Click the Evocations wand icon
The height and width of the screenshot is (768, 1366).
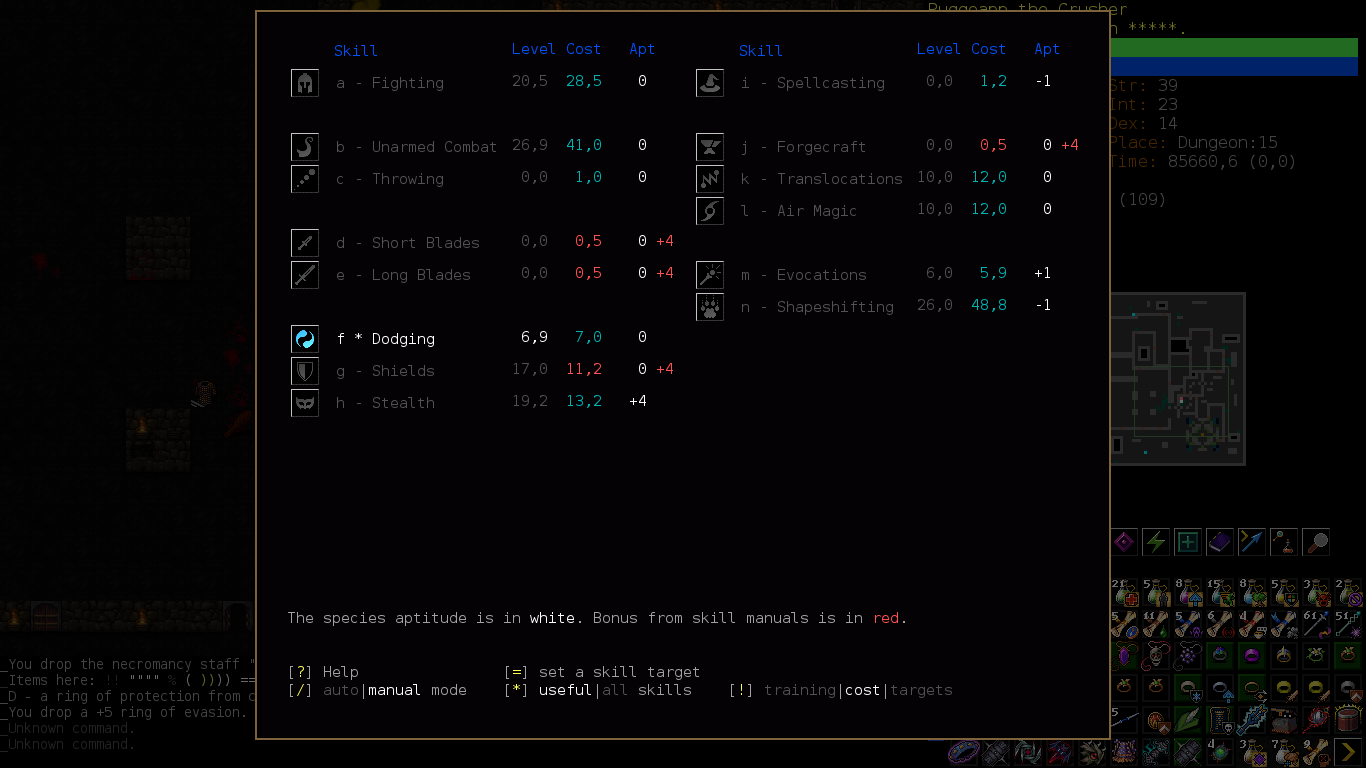[710, 275]
